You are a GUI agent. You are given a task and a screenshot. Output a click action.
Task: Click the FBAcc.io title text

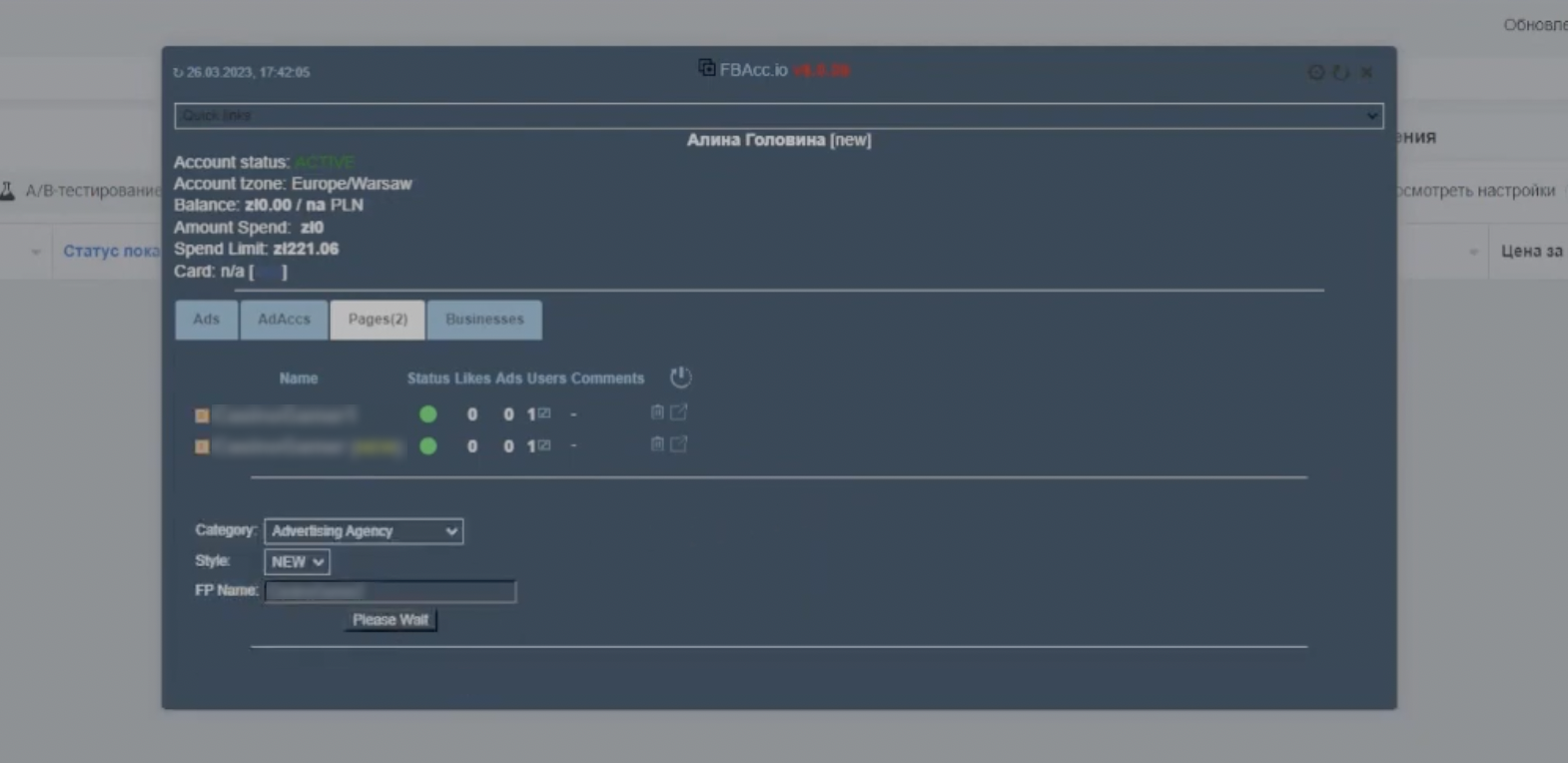point(754,70)
